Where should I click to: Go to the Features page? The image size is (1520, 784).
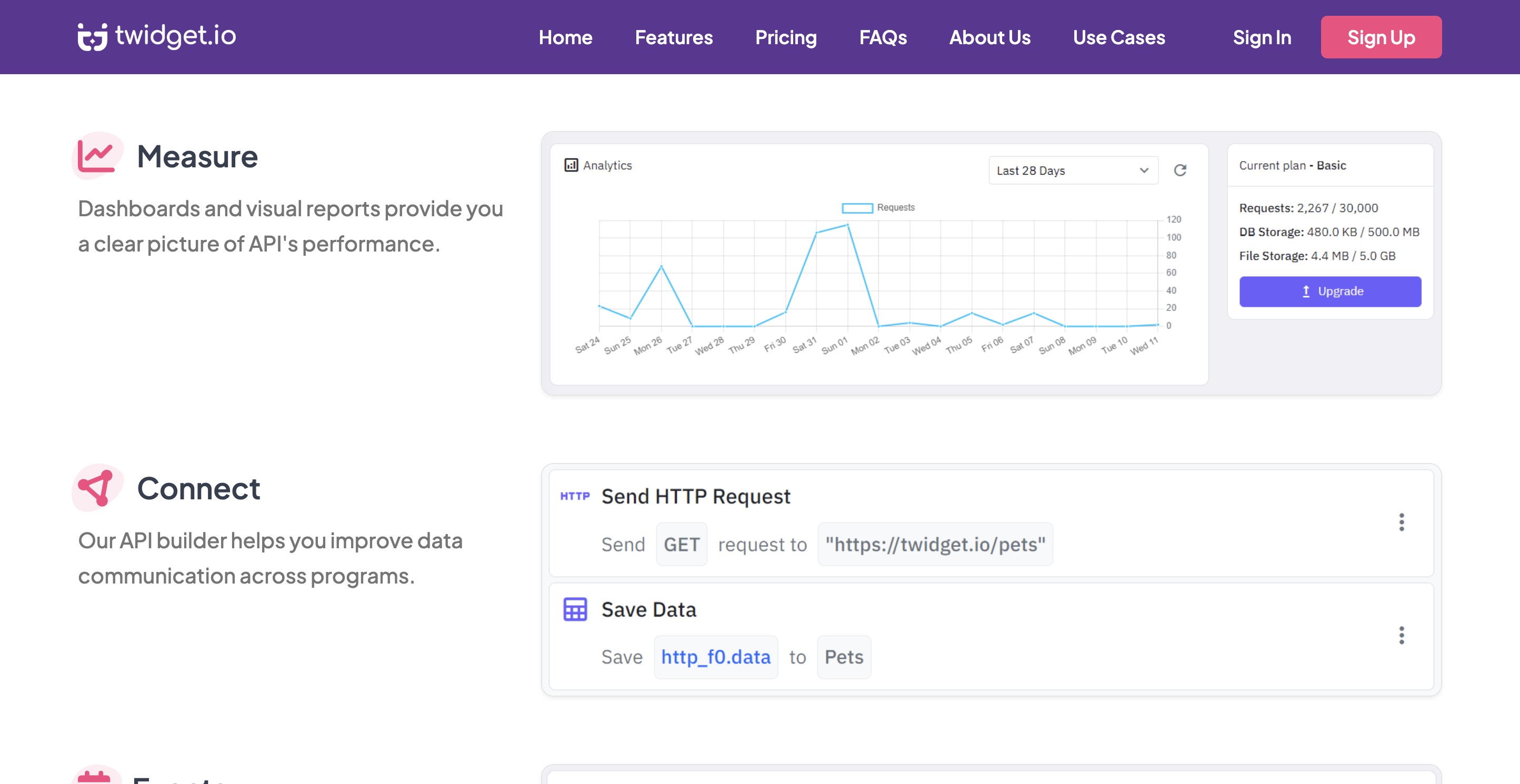673,37
